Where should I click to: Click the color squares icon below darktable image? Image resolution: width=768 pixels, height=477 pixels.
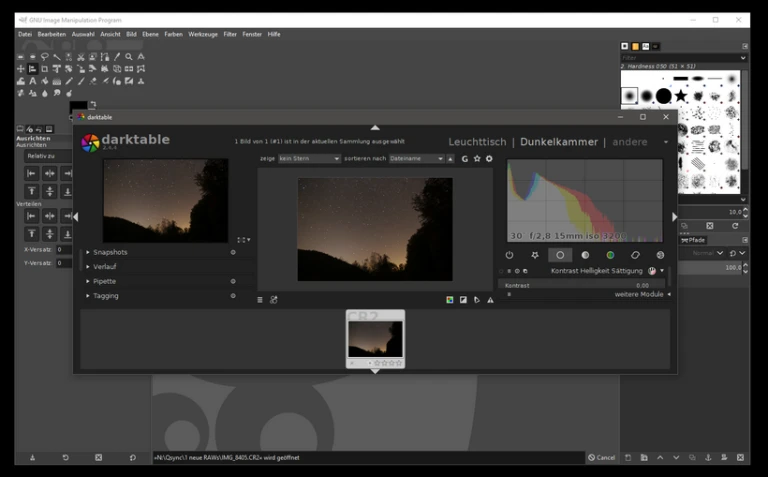(x=450, y=300)
